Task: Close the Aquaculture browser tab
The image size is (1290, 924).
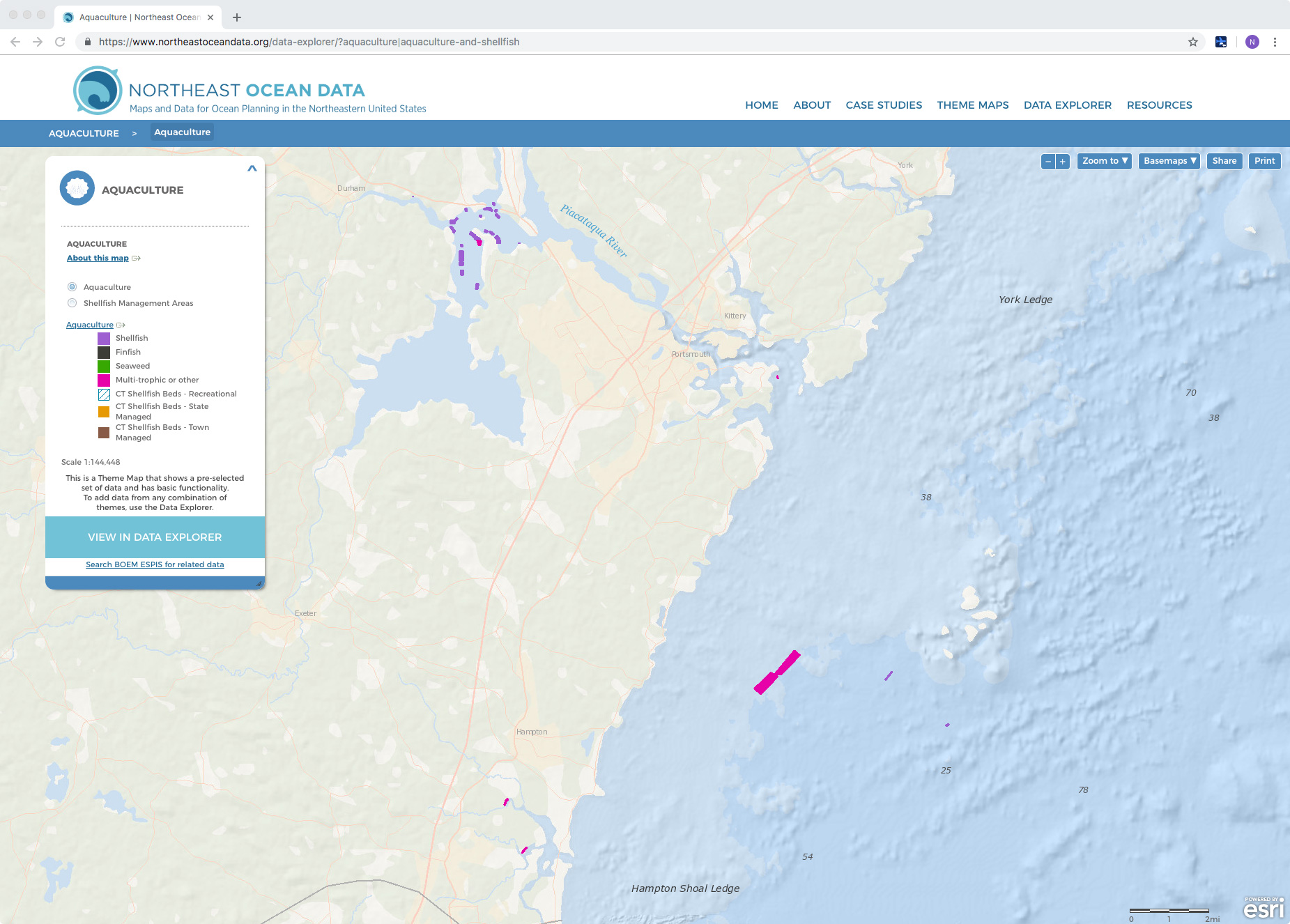Action: [x=210, y=17]
